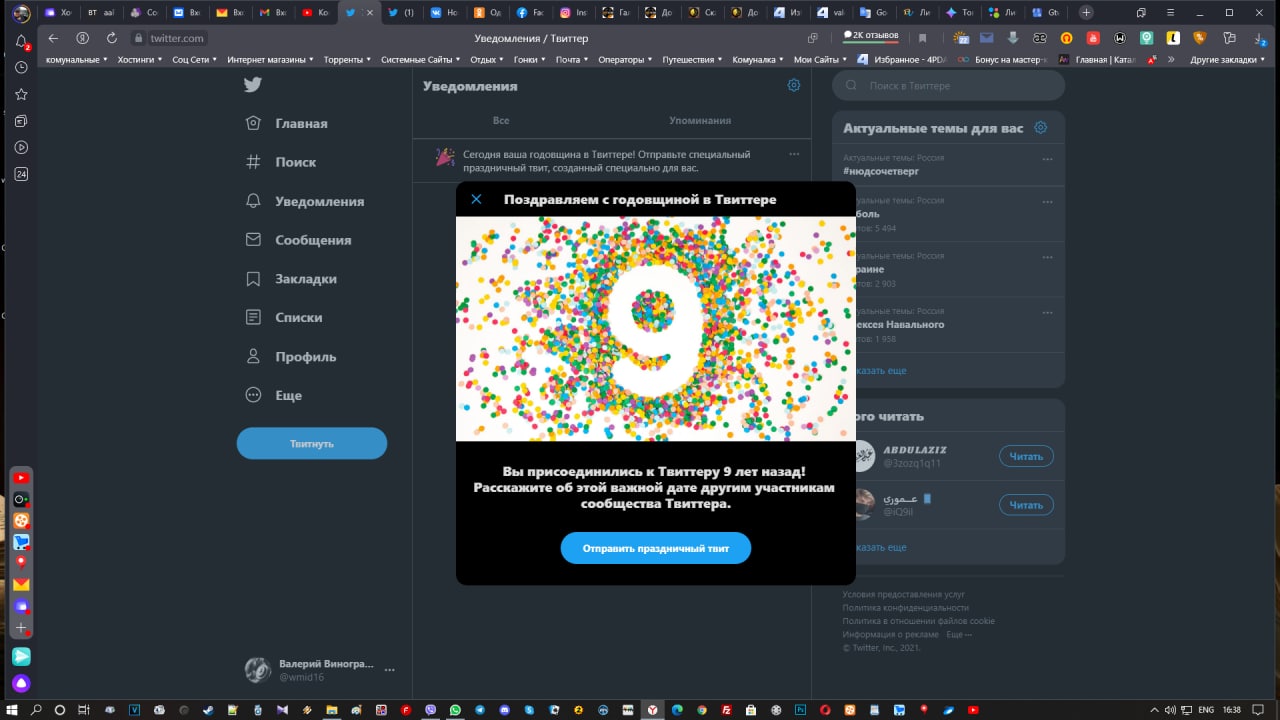The width and height of the screenshot is (1280, 720).
Task: Open the trend #нюдсочетверг
Action: click(881, 171)
